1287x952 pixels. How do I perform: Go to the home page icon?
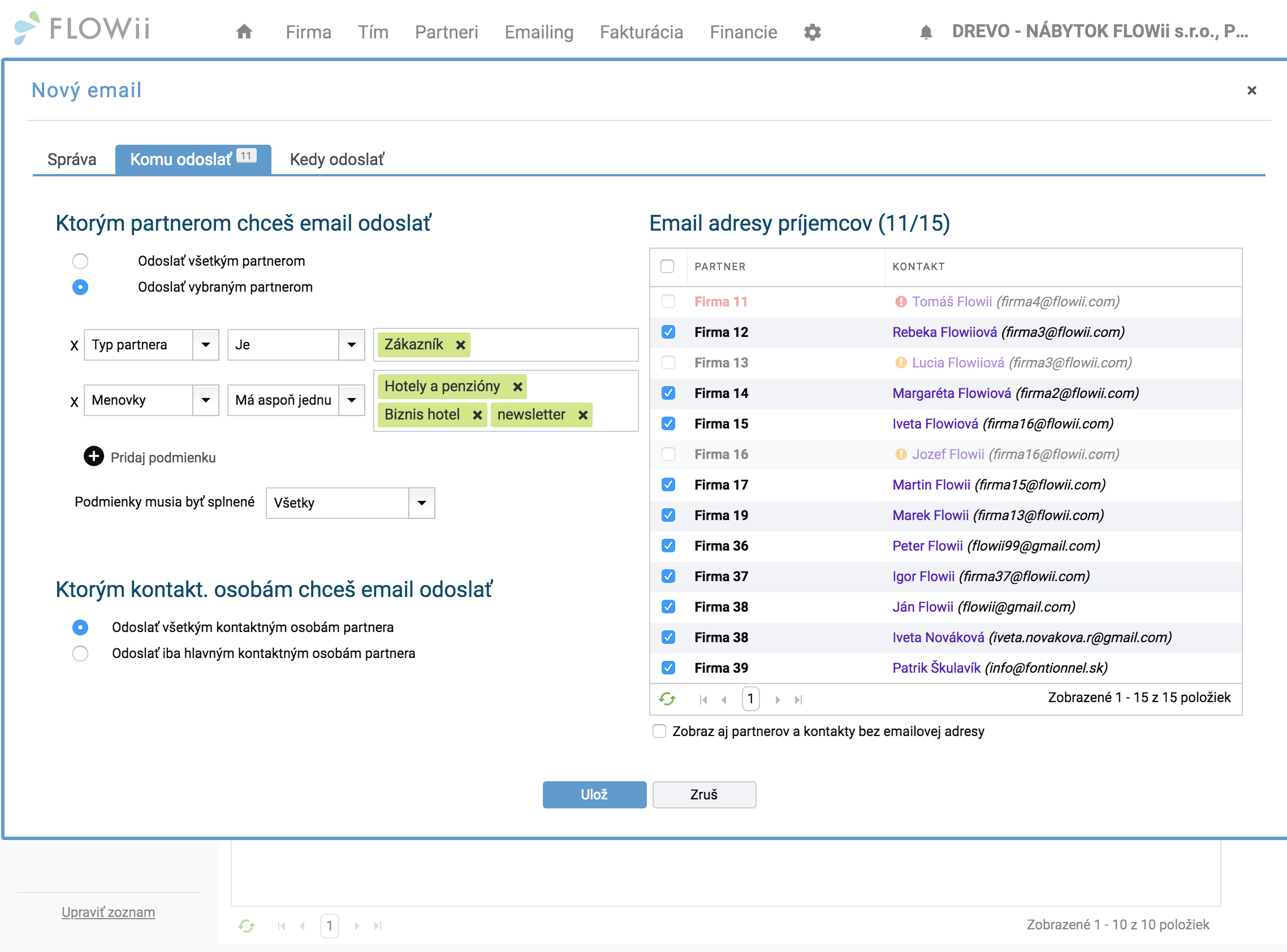point(244,31)
